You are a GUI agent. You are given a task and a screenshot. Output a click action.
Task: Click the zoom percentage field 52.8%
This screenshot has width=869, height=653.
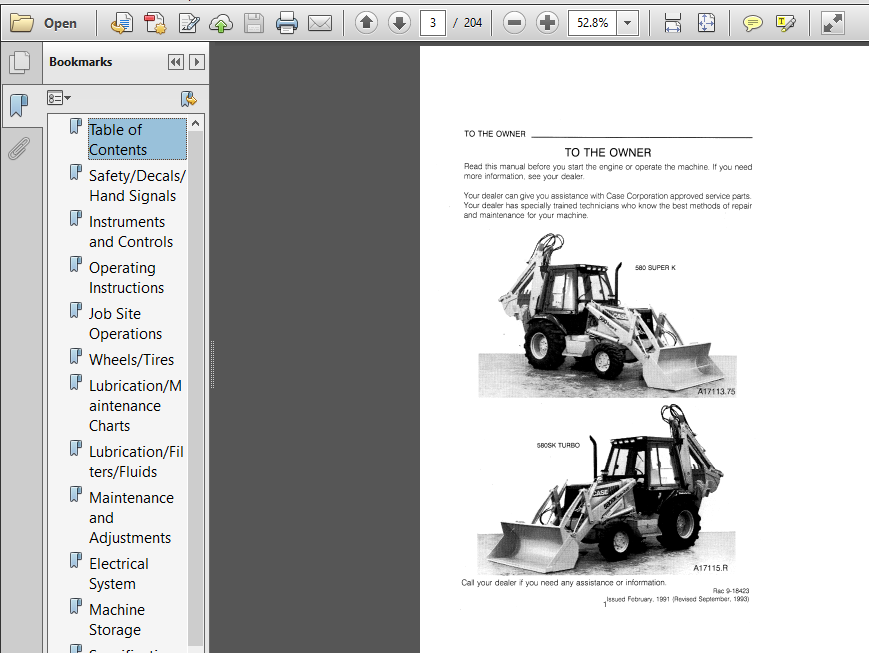592,23
